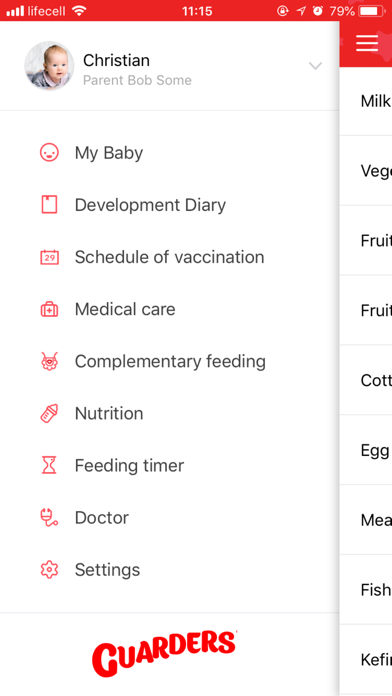Expand the profile switcher chevron
The width and height of the screenshot is (392, 696).
pos(315,66)
